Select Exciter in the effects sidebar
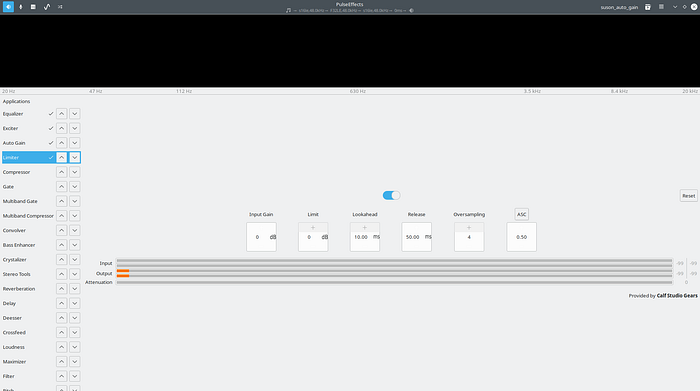 click(x=11, y=129)
